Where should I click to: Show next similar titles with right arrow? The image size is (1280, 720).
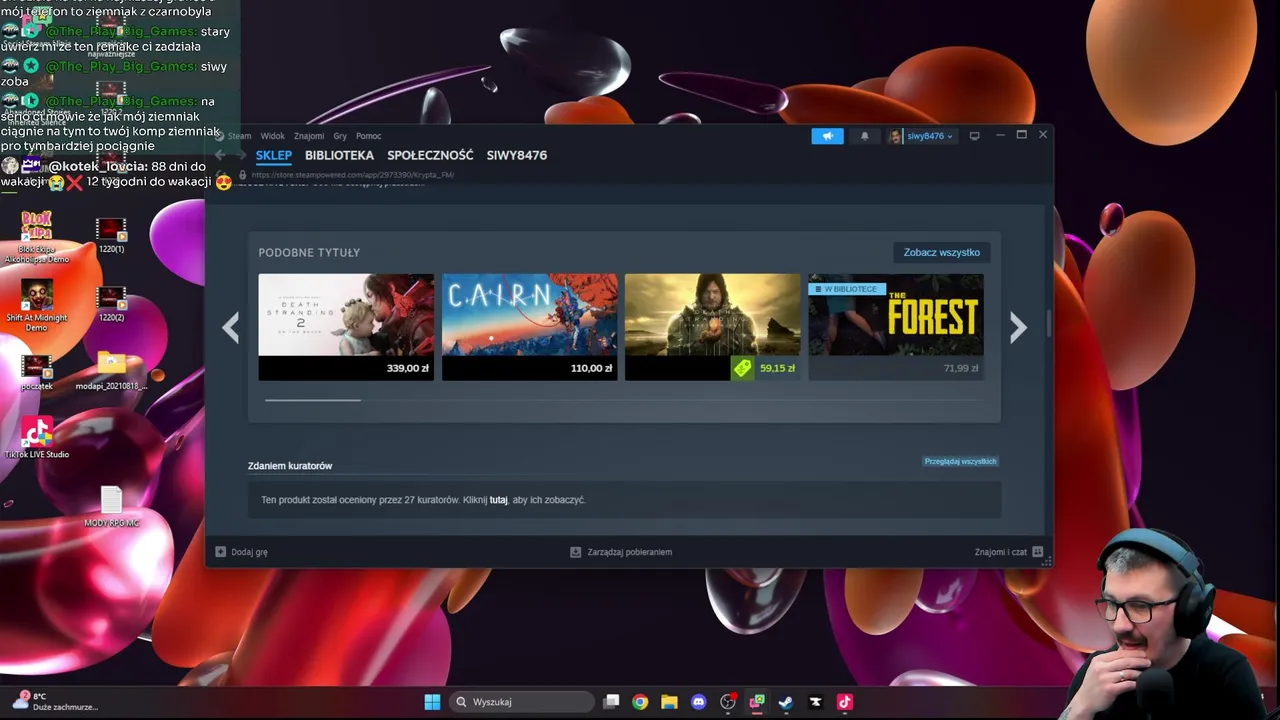(x=1018, y=327)
